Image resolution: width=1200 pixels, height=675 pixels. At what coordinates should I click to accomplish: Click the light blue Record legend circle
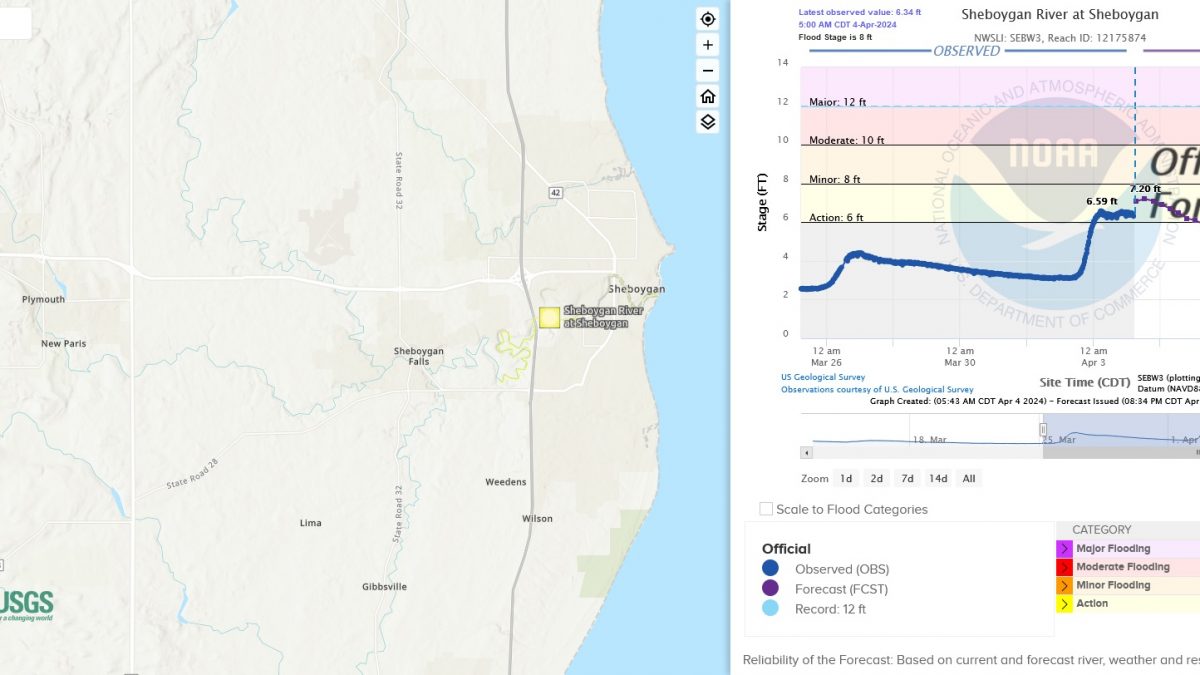pyautogui.click(x=770, y=608)
